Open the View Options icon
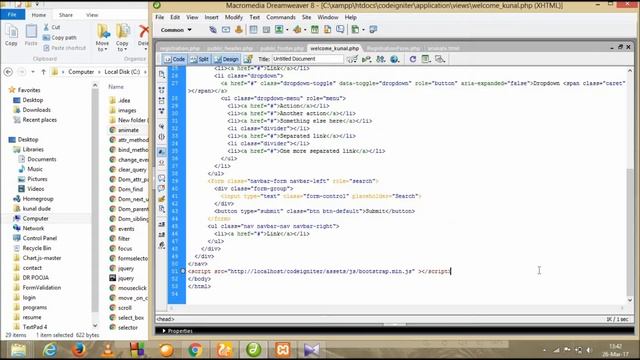The height and width of the screenshot is (360, 640). click(426, 59)
